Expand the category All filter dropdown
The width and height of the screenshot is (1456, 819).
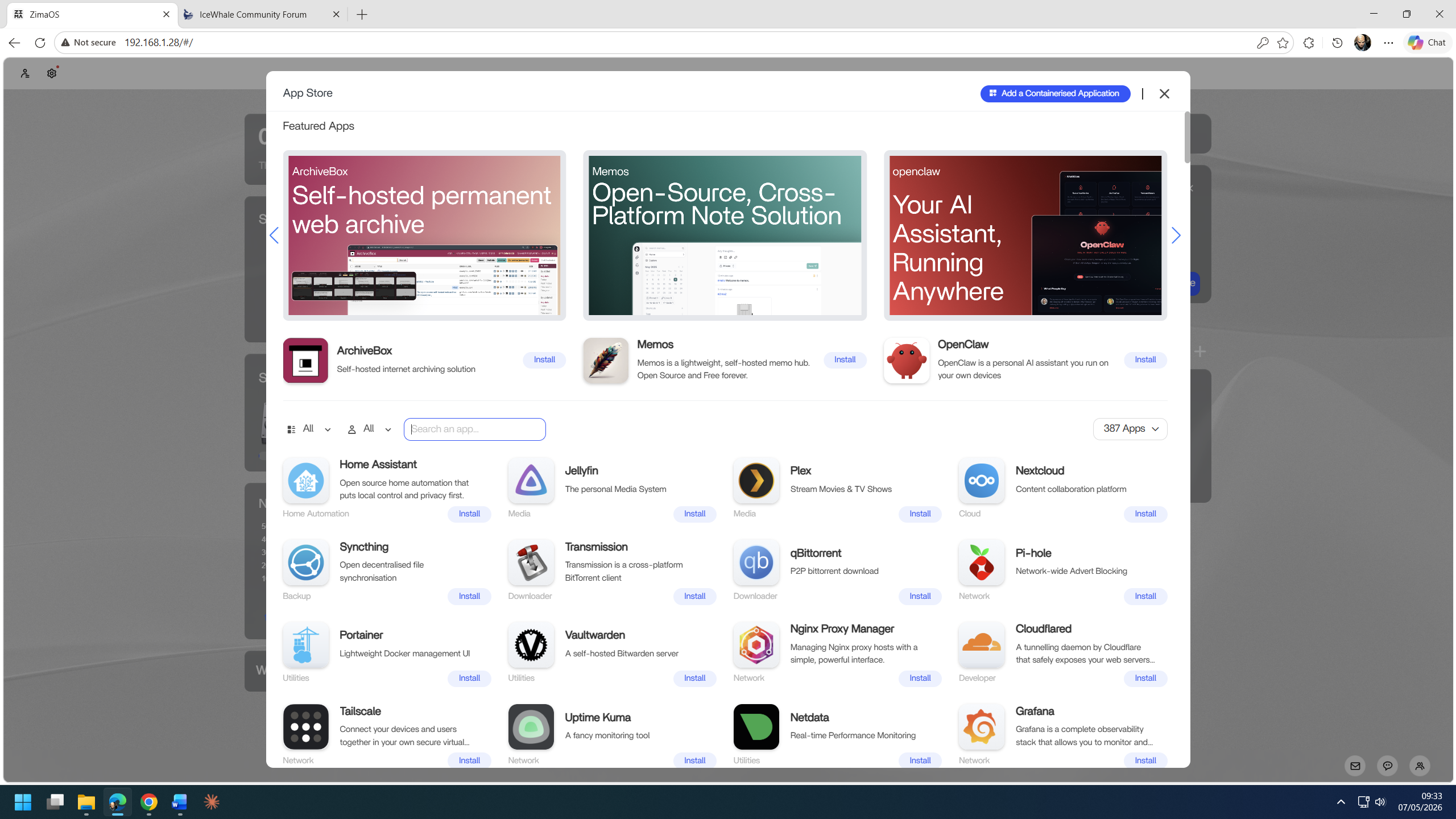tap(309, 429)
